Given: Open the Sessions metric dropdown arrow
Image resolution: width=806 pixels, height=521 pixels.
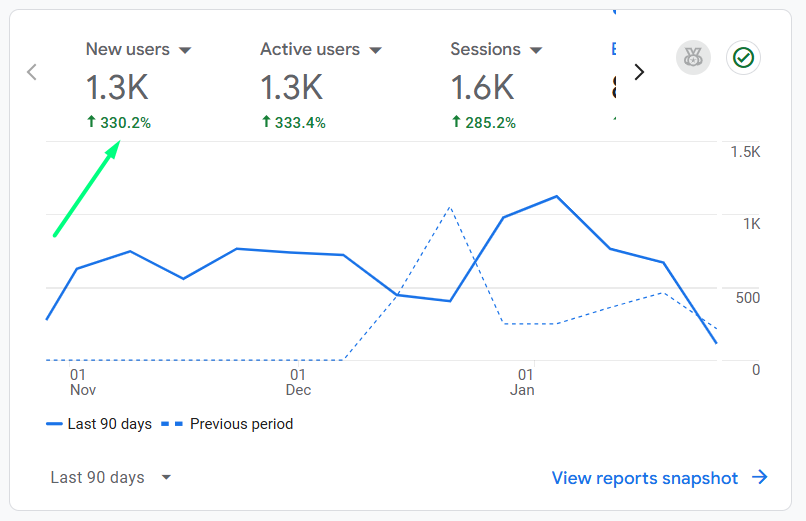Looking at the screenshot, I should 536,50.
